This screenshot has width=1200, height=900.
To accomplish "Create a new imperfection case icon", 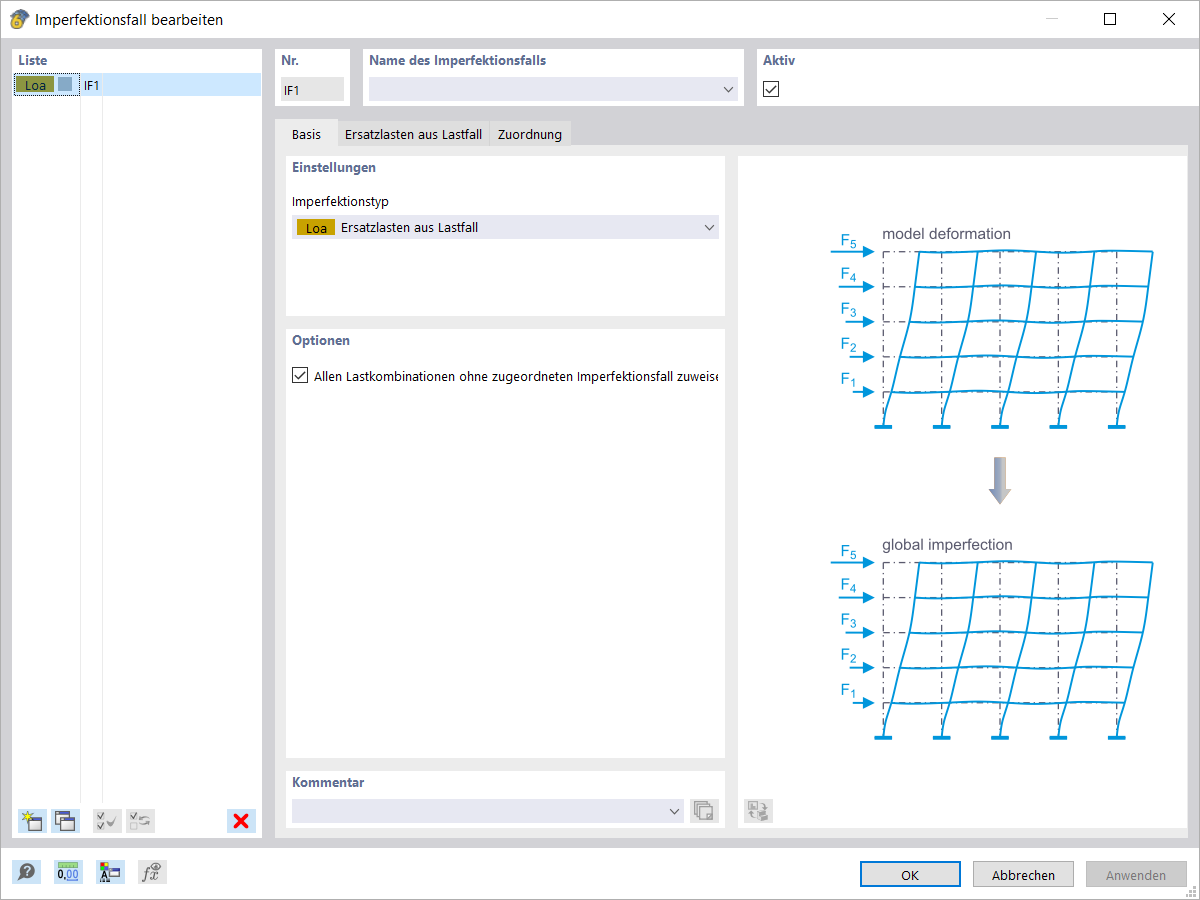I will (32, 821).
